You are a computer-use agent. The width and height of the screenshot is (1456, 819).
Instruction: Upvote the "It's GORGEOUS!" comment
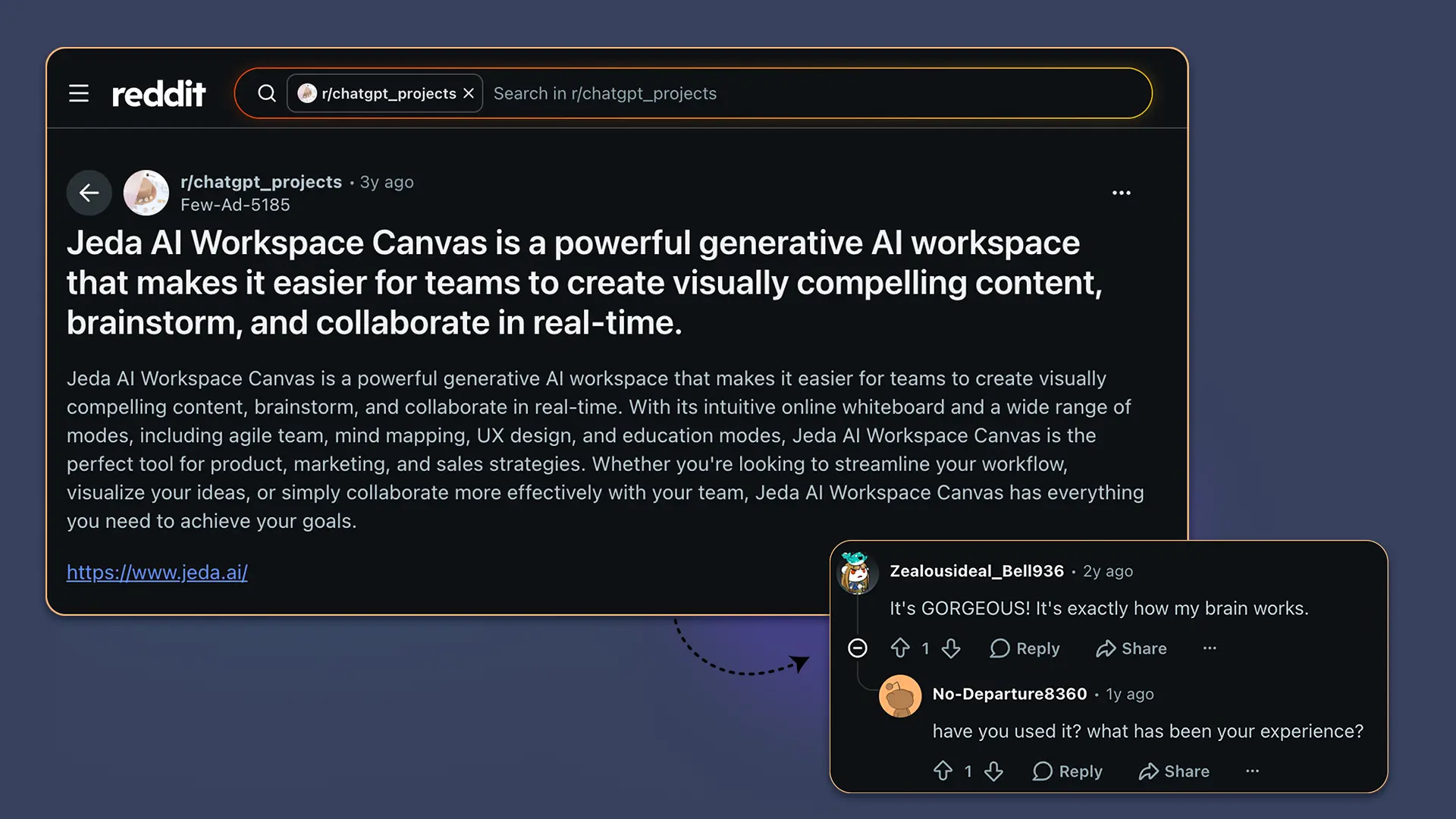900,648
